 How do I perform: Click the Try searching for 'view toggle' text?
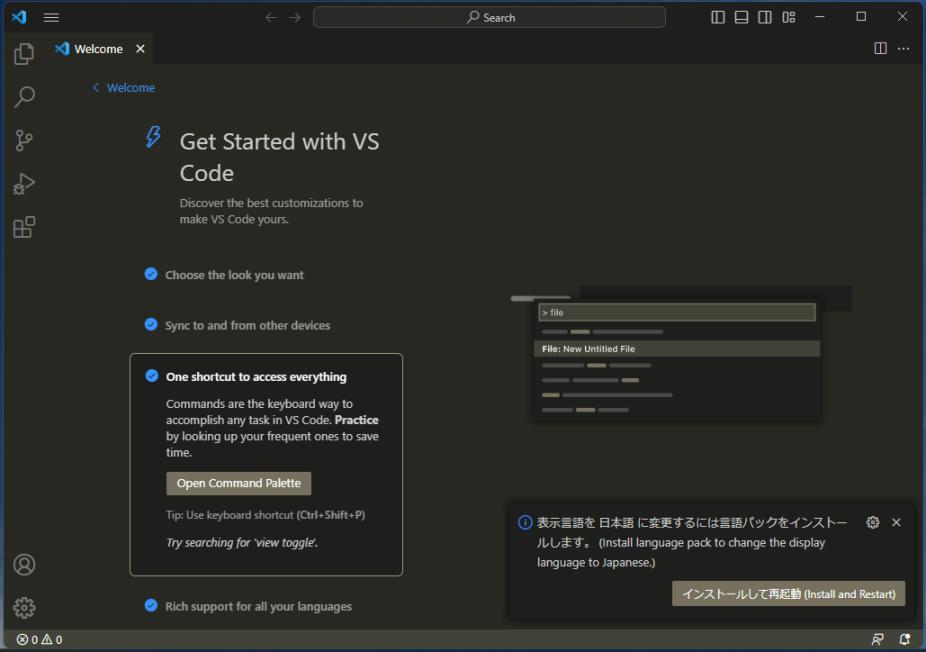click(x=242, y=543)
